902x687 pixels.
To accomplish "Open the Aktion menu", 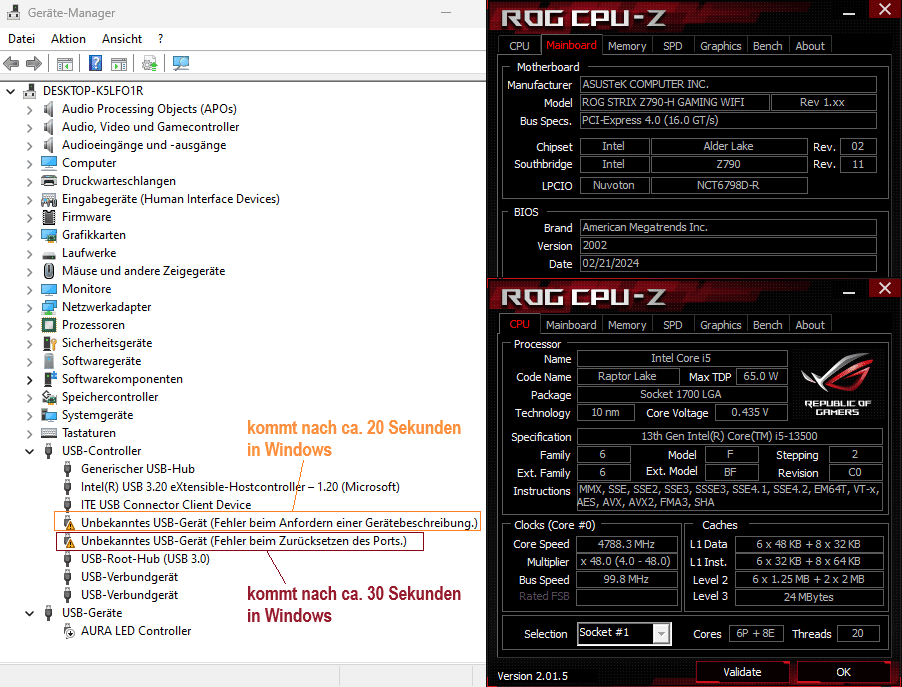I will point(68,39).
